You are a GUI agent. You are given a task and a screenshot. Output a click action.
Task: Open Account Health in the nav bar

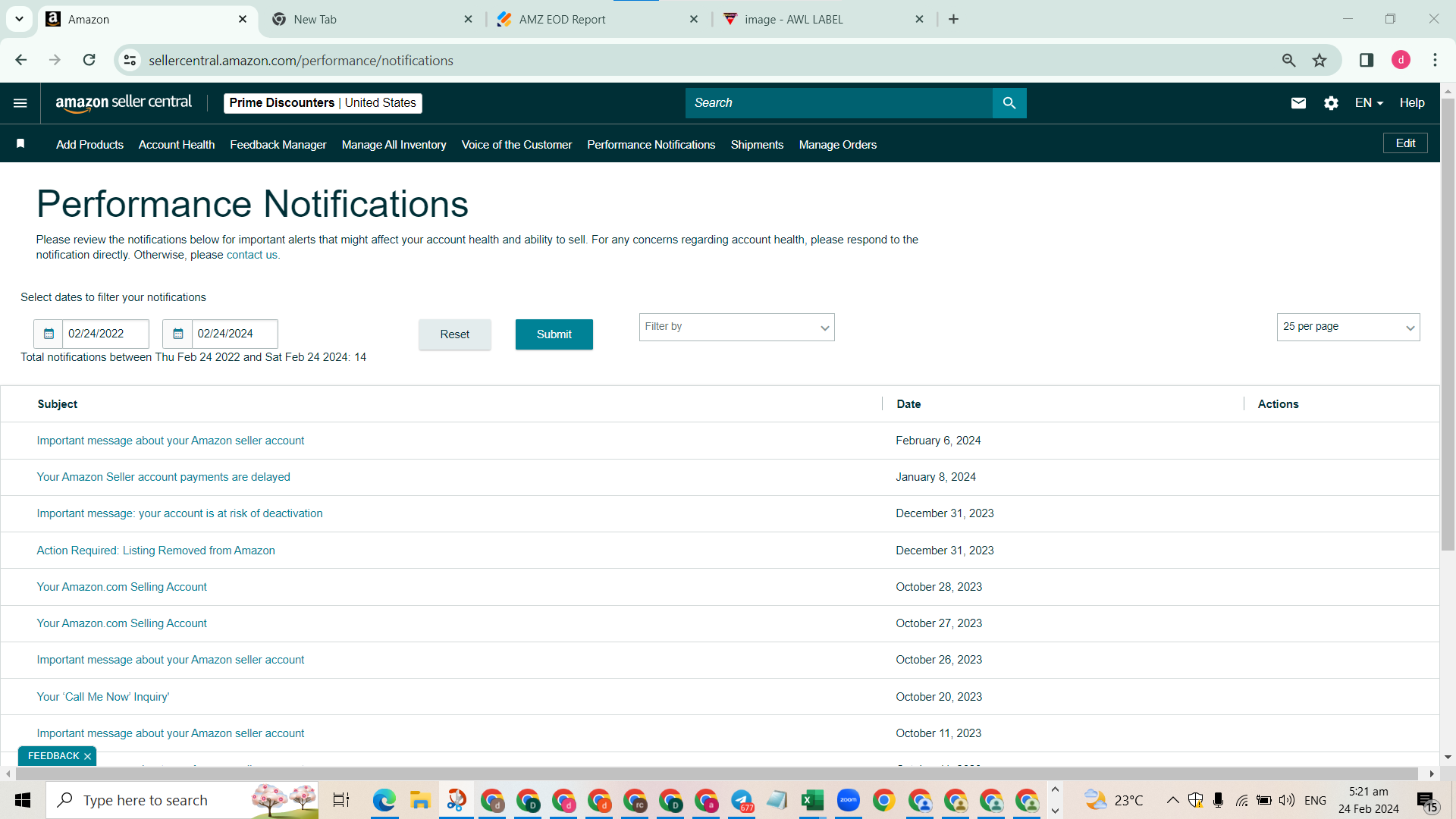point(177,145)
